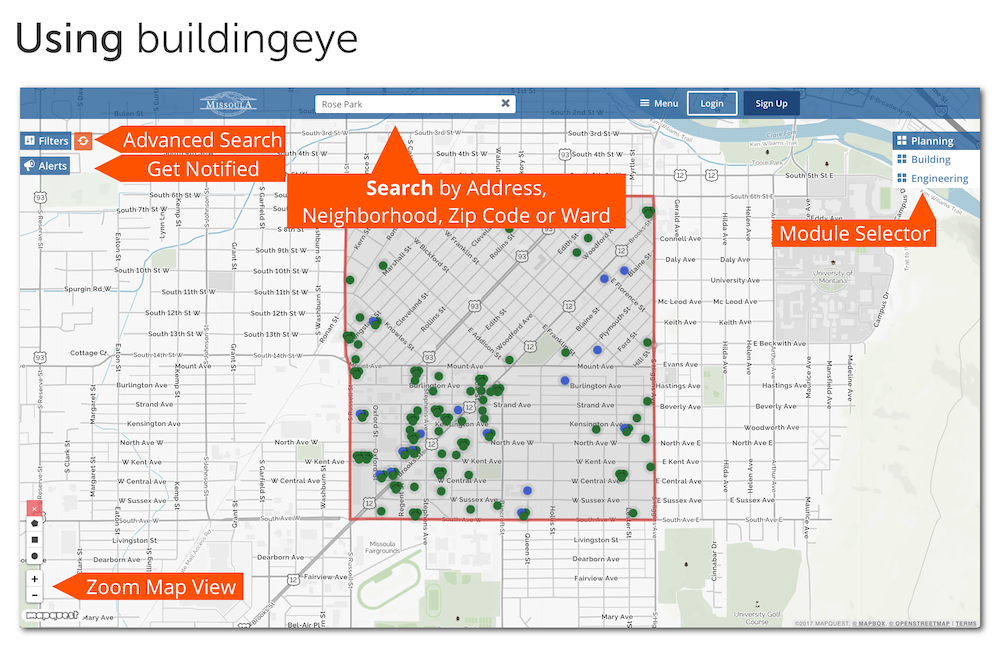Select the rectangle draw tool
The height and width of the screenshot is (665, 1000).
[34, 540]
